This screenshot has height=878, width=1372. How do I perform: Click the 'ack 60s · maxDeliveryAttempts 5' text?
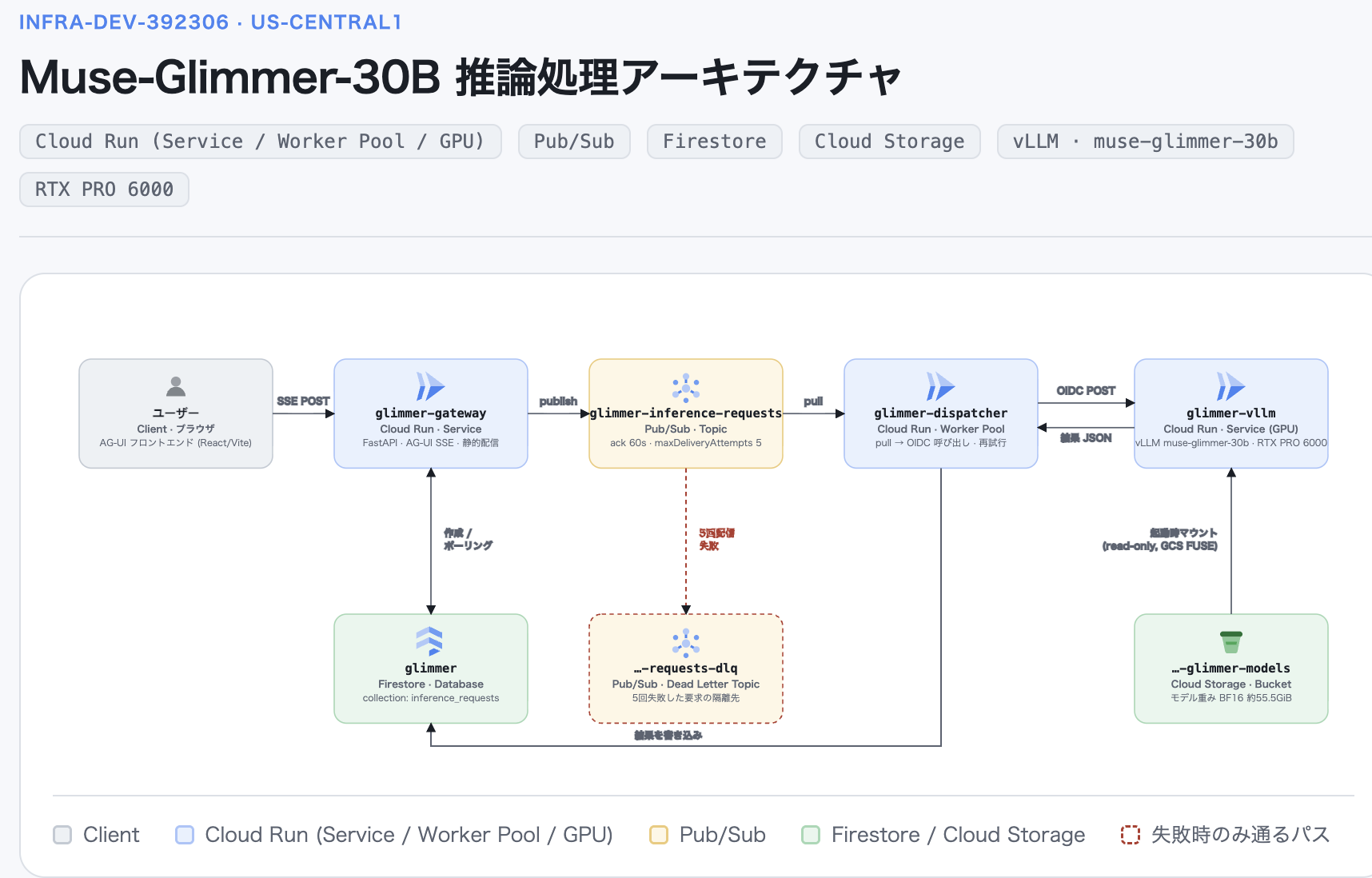(x=686, y=443)
